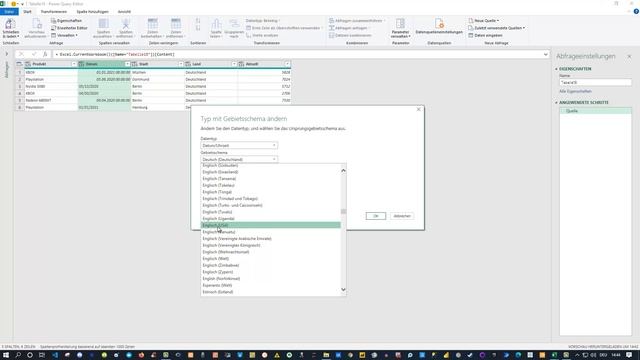Switch to Transformieren ribbon tab
This screenshot has height=360, width=640.
pos(53,11)
